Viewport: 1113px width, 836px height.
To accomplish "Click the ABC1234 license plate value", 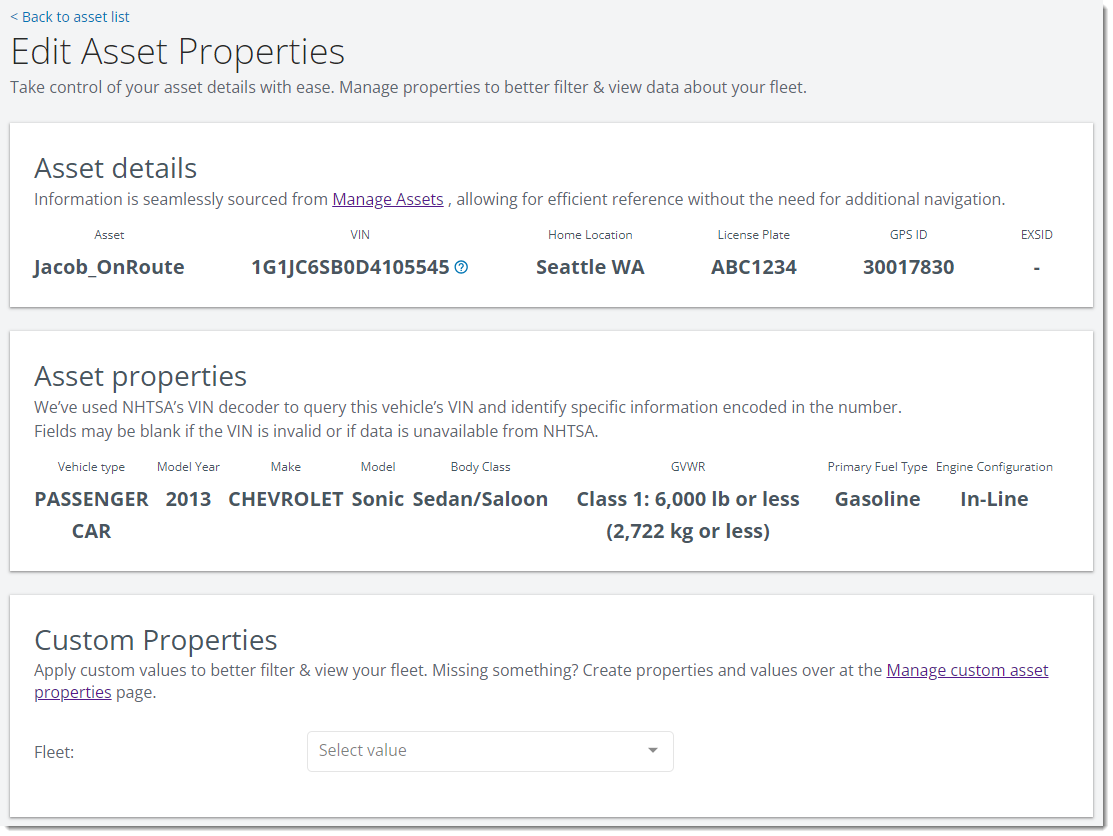I will [754, 268].
